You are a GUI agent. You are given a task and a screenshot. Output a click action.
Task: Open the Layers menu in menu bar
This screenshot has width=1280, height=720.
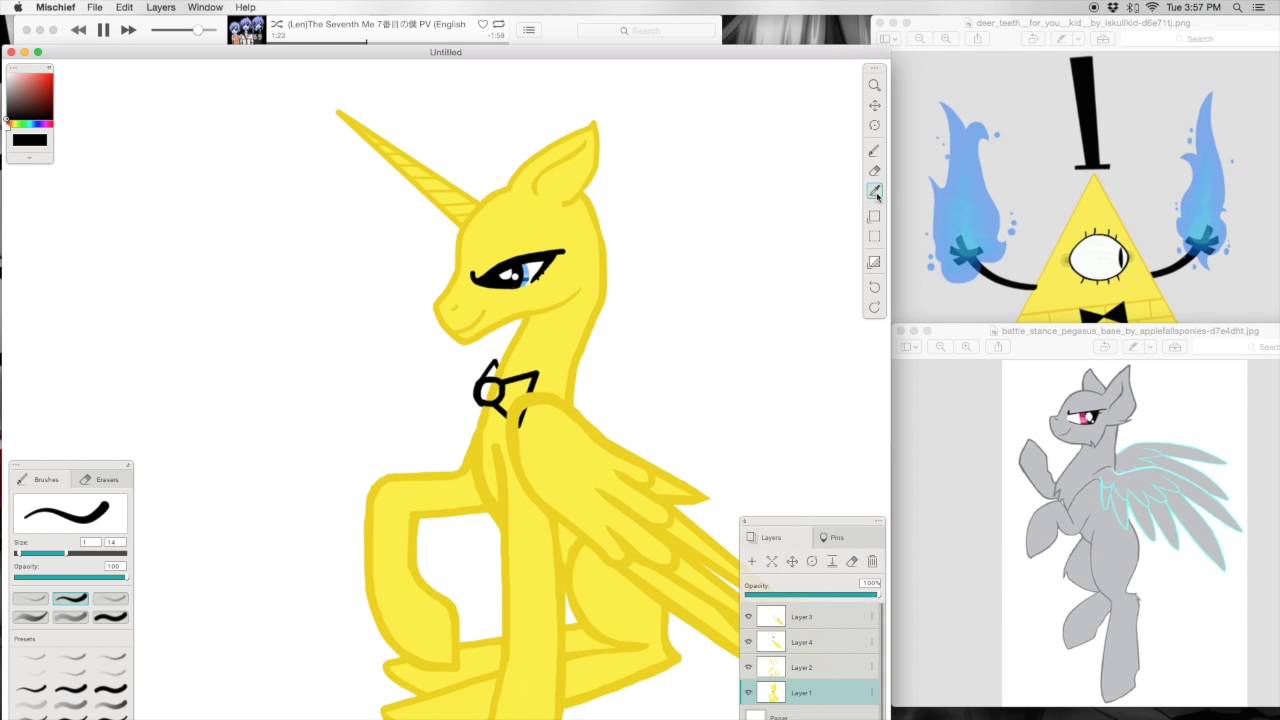[x=161, y=7]
